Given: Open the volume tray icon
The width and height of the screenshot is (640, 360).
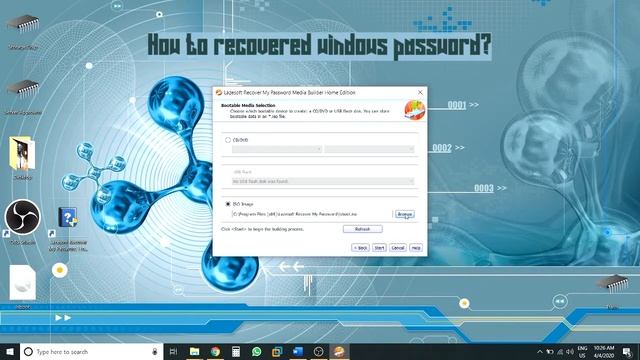Looking at the screenshot, I should click(570, 351).
